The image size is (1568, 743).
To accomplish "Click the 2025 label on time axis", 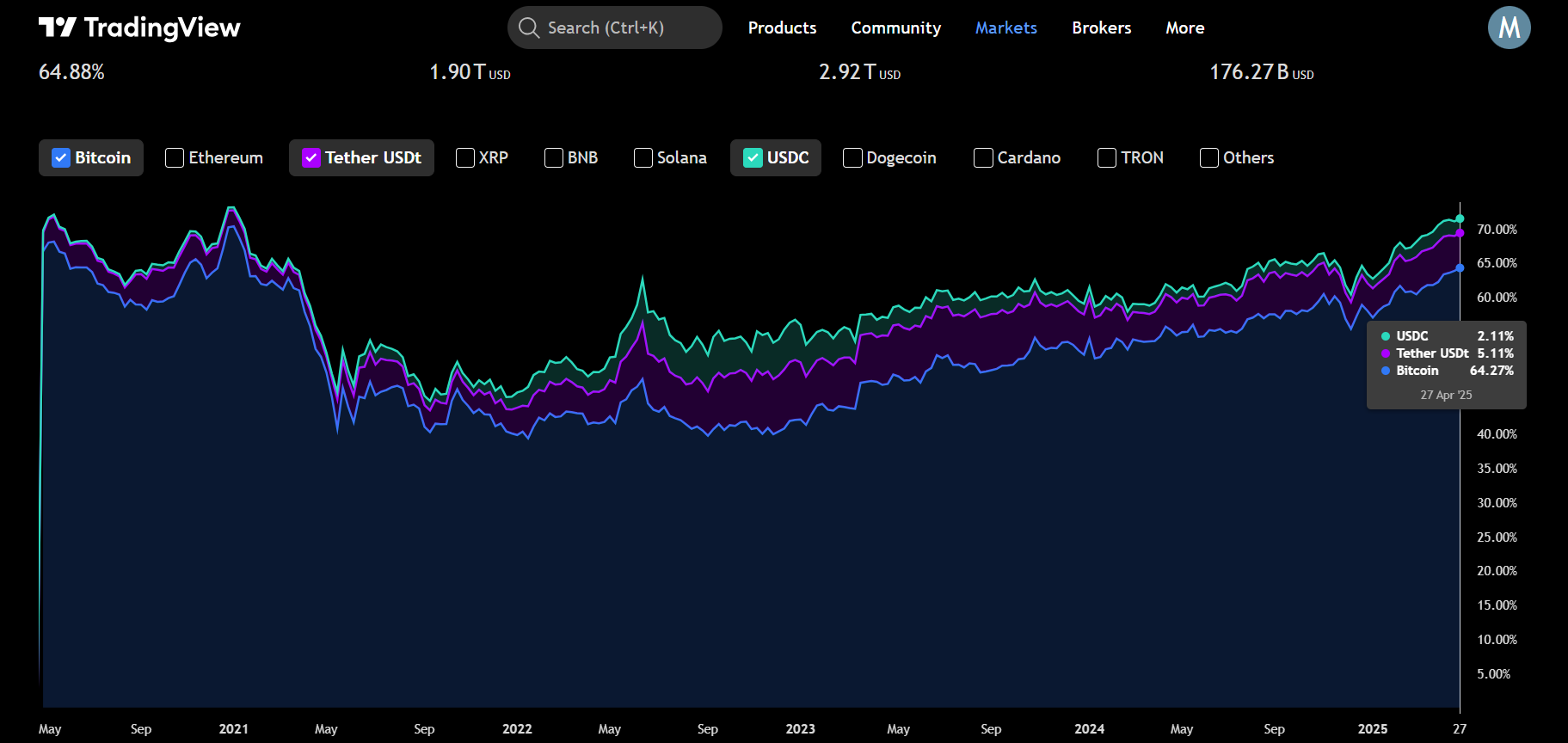I will pyautogui.click(x=1372, y=729).
